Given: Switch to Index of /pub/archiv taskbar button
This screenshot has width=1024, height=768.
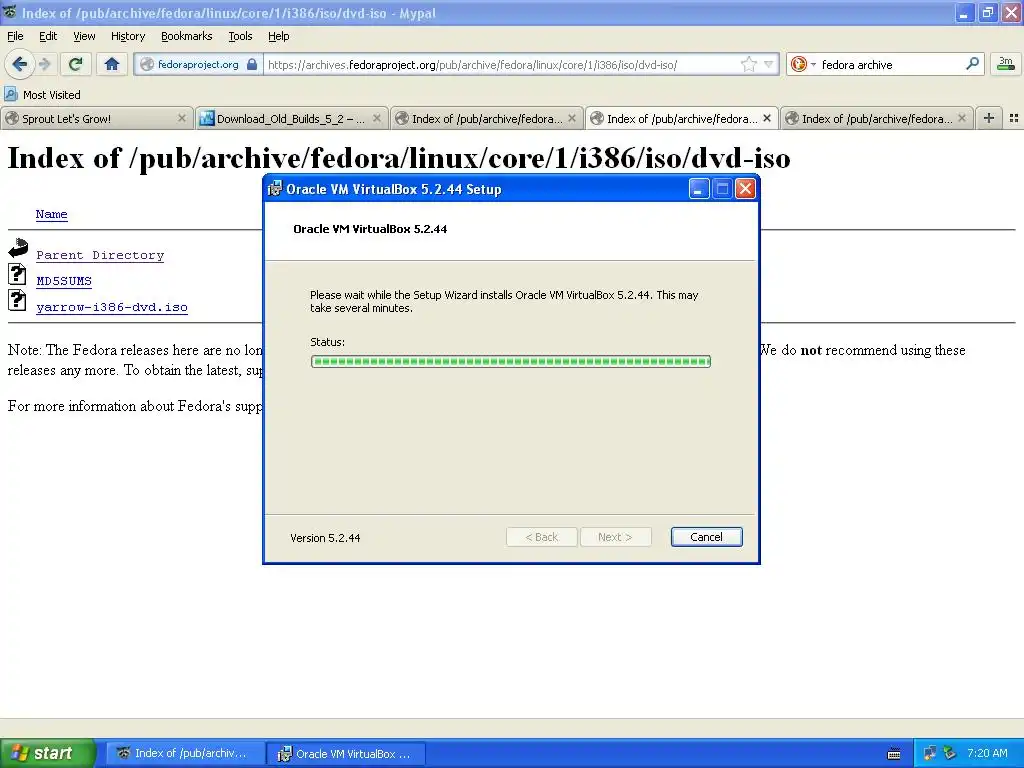Looking at the screenshot, I should pos(186,754).
